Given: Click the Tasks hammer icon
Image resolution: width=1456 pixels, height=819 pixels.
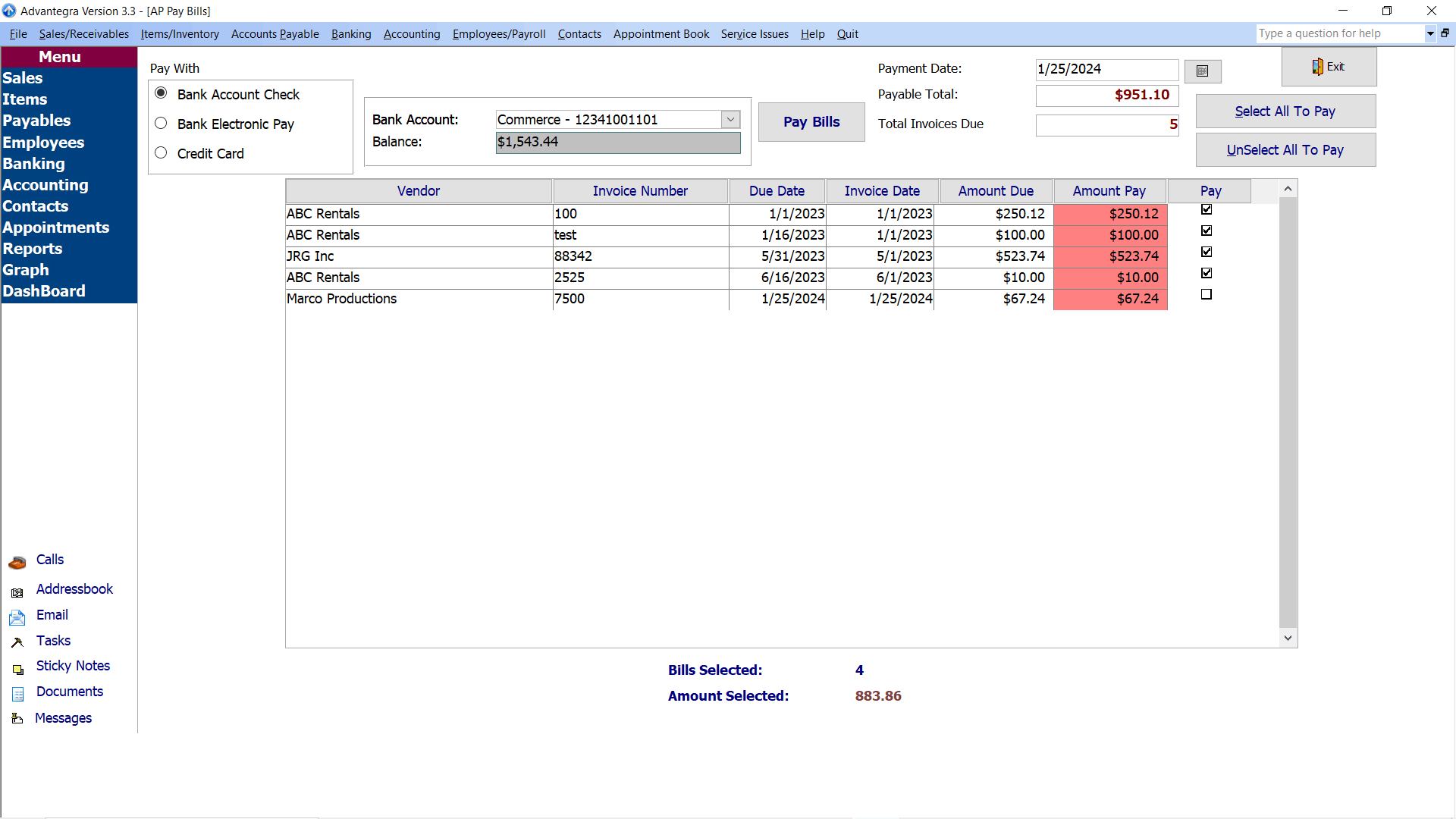Looking at the screenshot, I should [x=17, y=643].
